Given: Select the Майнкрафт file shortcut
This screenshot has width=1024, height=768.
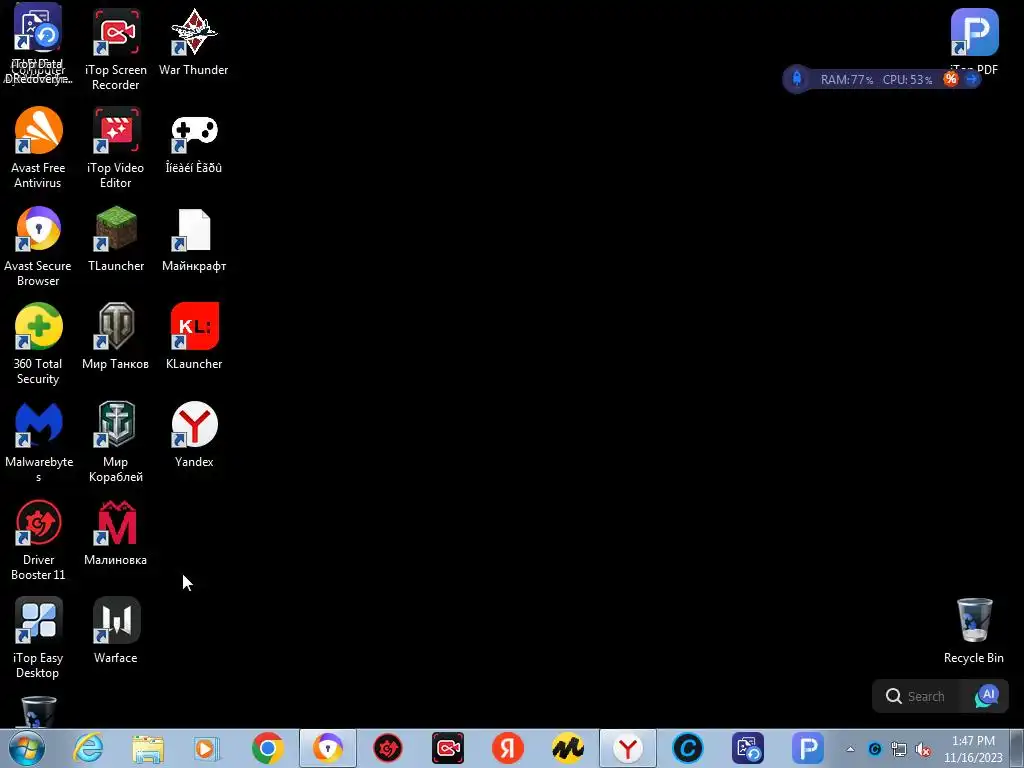Looking at the screenshot, I should pos(193,238).
